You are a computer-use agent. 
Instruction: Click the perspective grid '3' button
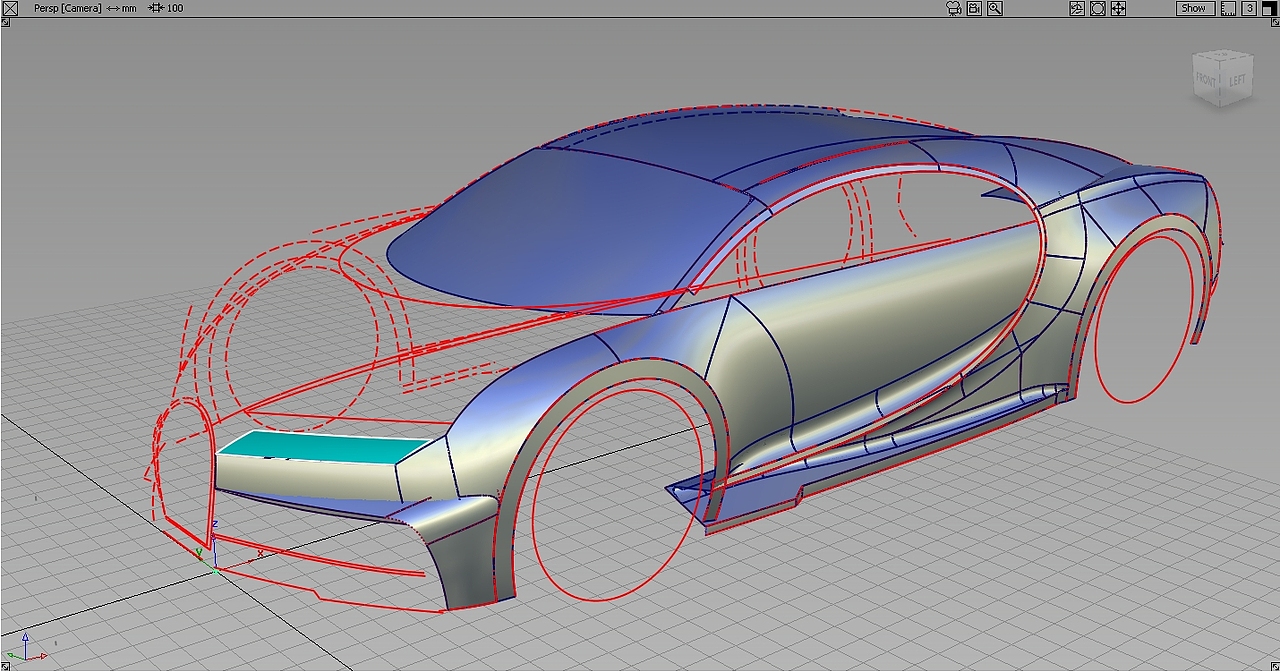pos(1250,8)
